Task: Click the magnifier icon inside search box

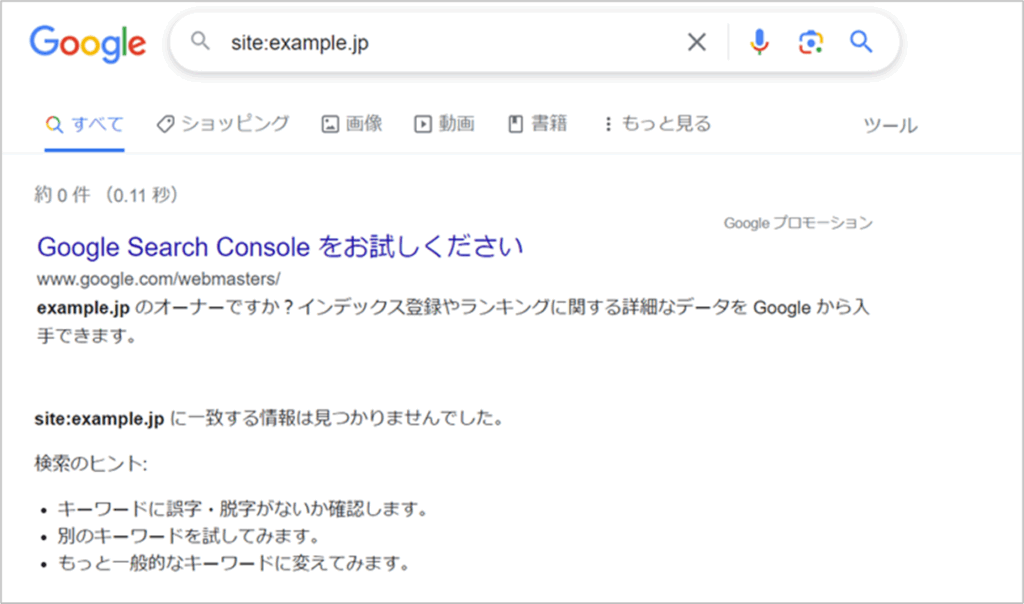Action: (x=202, y=42)
